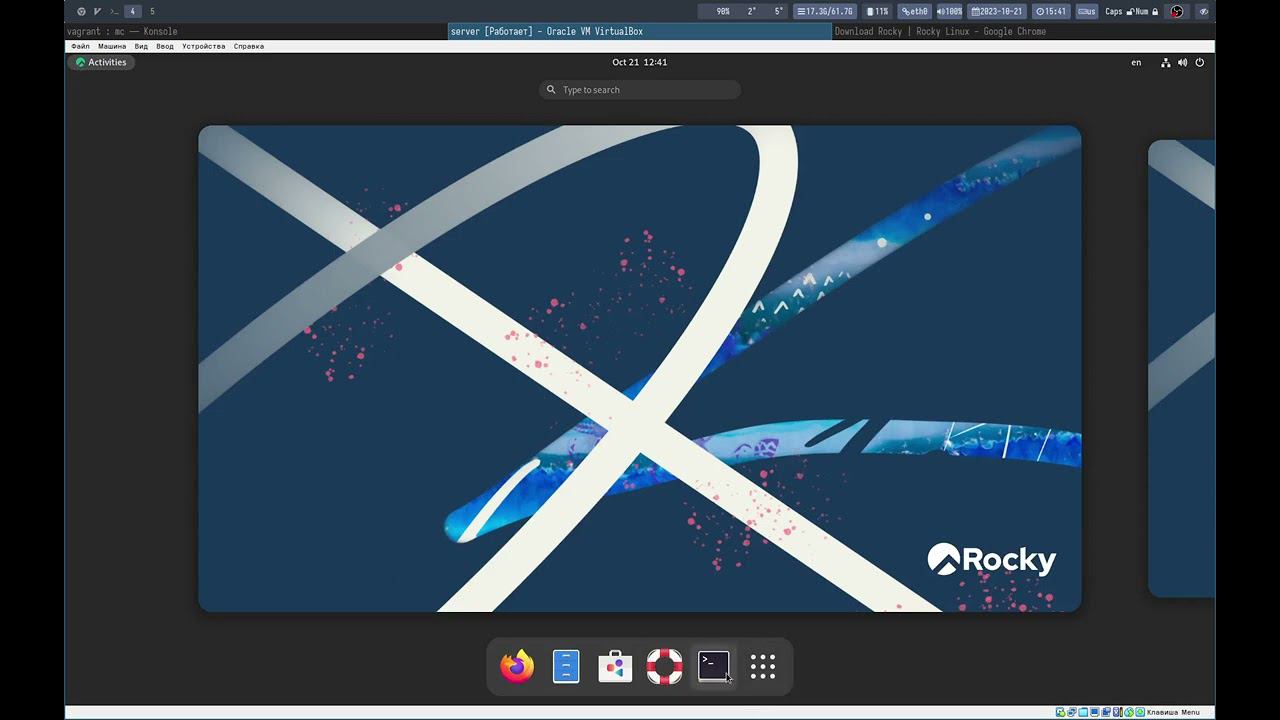The width and height of the screenshot is (1280, 720).
Task: Open the Машина menu
Action: click(x=112, y=46)
